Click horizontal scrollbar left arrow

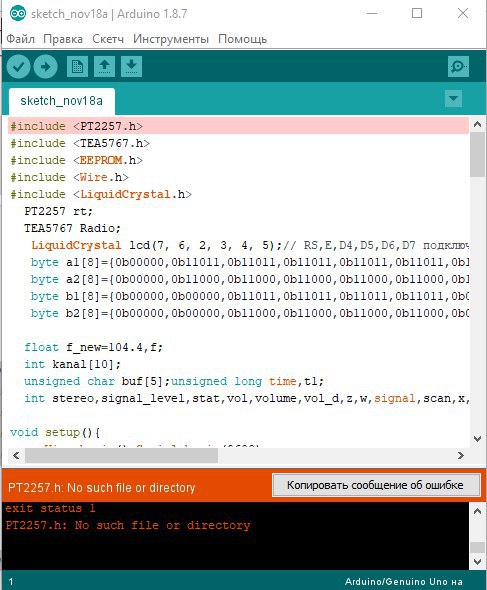pos(16,456)
